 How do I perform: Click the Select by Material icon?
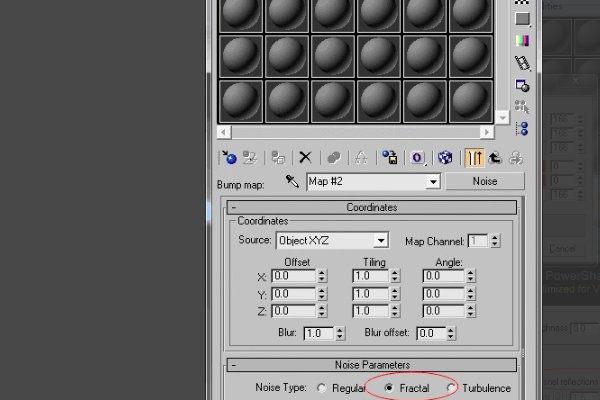(x=522, y=107)
